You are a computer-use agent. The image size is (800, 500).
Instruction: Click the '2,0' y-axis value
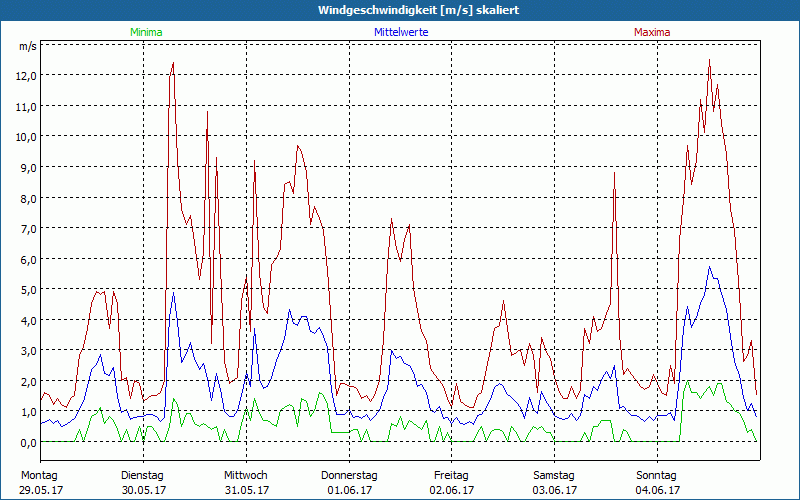28,382
